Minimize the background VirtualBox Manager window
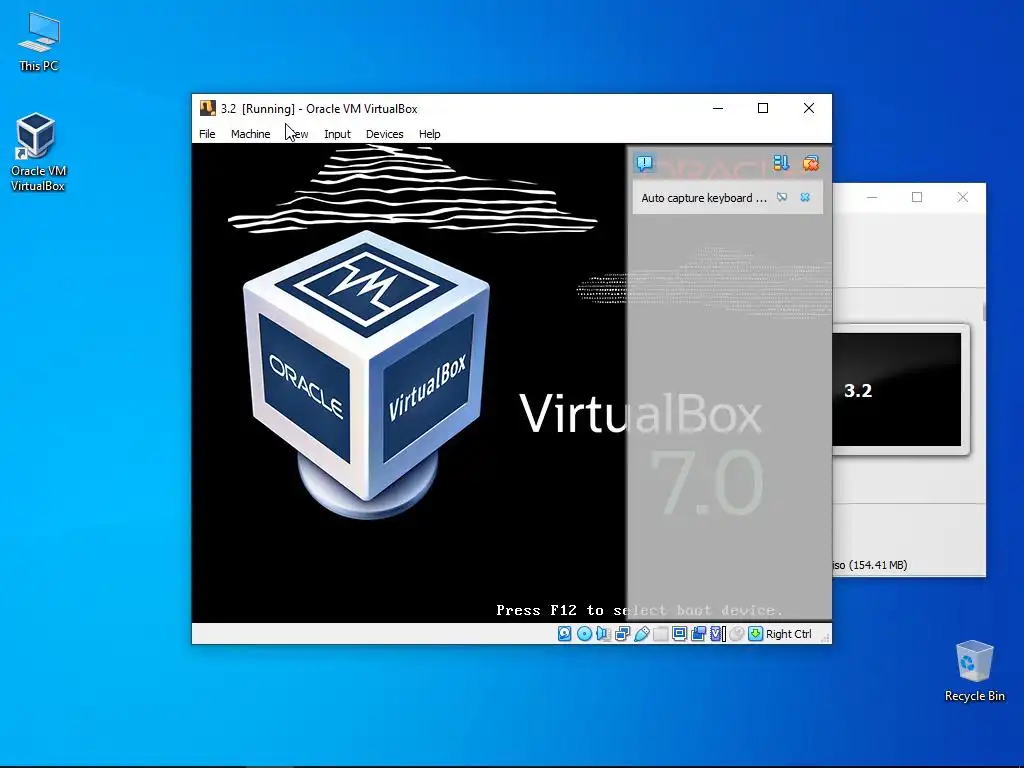The height and width of the screenshot is (768, 1024). 872,197
